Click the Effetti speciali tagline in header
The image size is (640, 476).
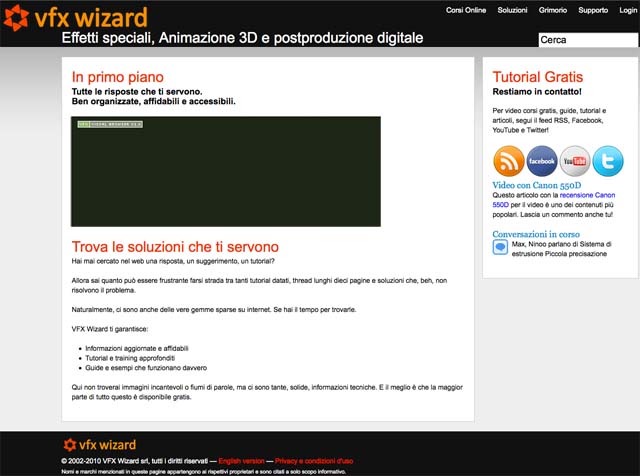point(242,38)
